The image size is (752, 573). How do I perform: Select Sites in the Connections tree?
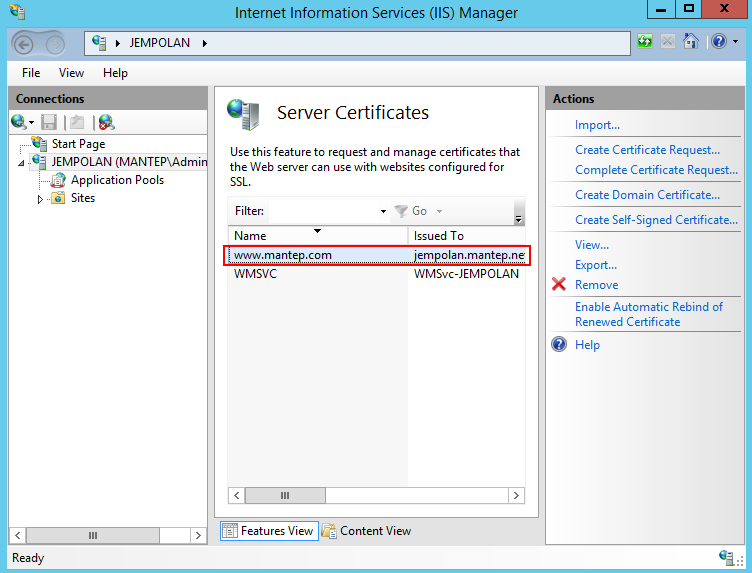(x=83, y=198)
